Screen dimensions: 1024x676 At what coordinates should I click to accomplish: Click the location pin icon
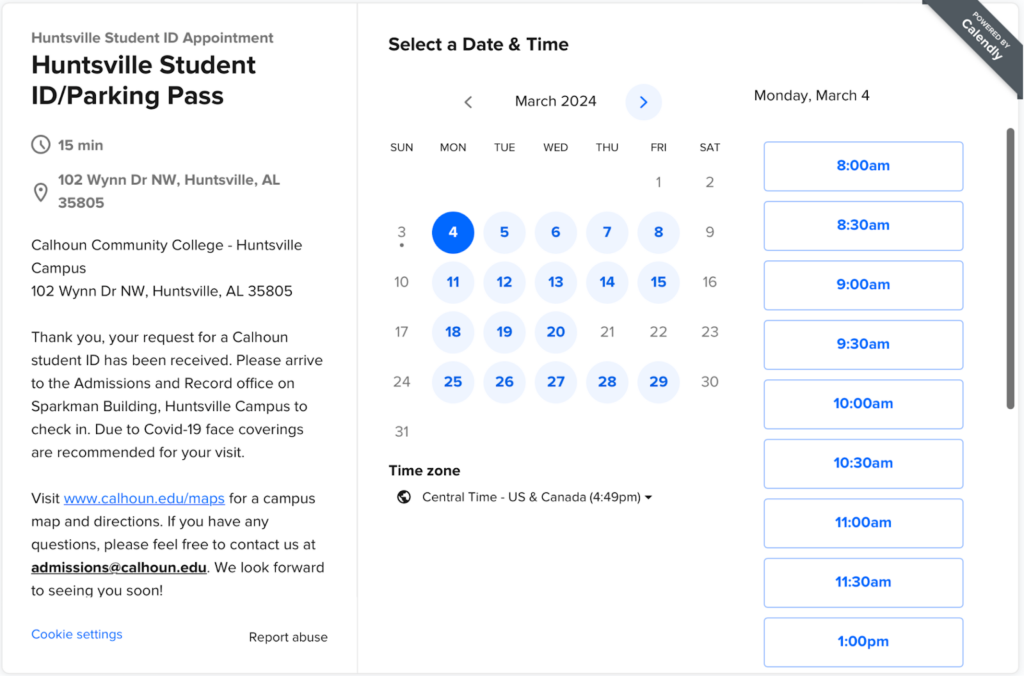coord(41,192)
